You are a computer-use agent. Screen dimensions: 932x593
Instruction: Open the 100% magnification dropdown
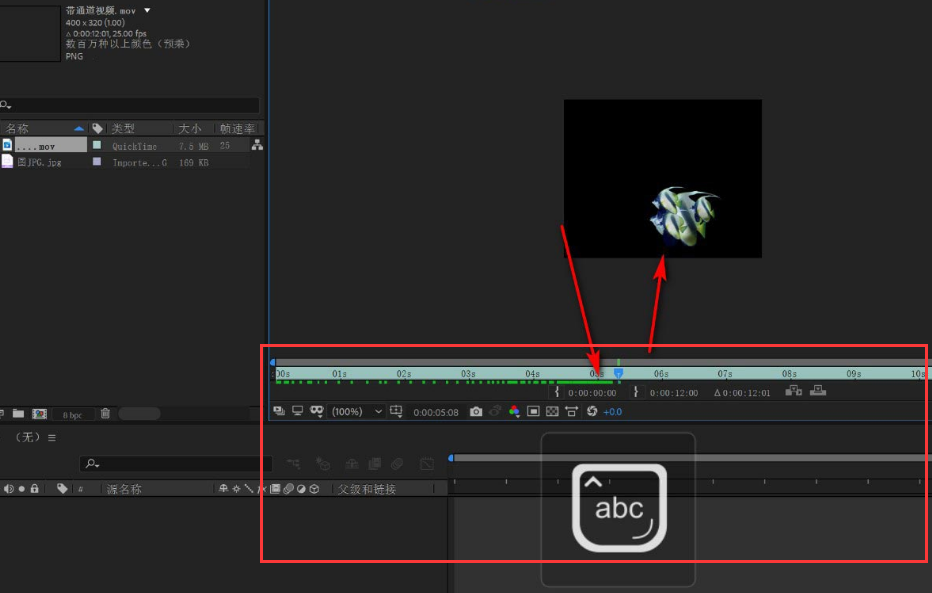tap(377, 411)
